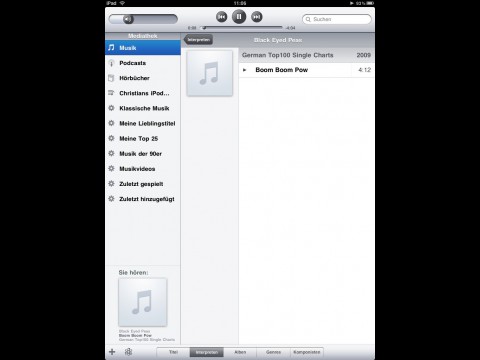Click the gear icon beside Zuletzt gespielt
The image size is (480, 360).
(111, 183)
